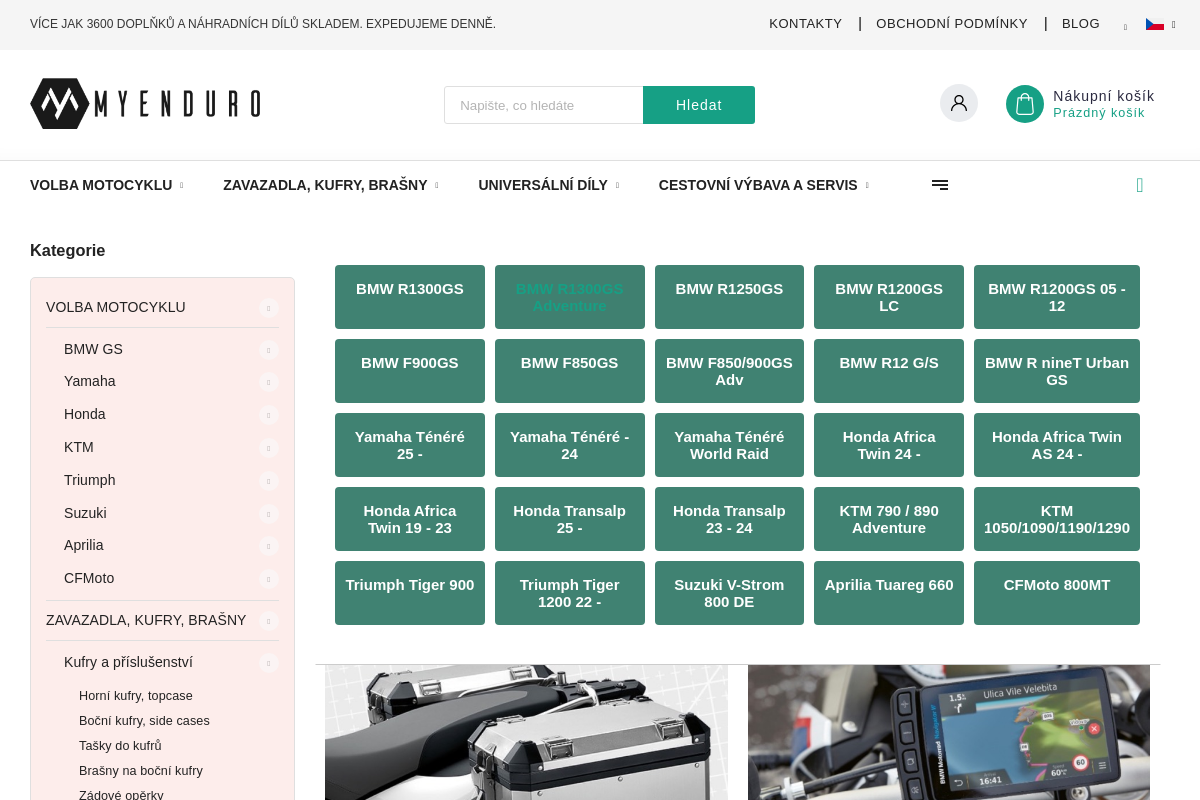The width and height of the screenshot is (1200, 800).
Task: Open Brašny na boční kufry link
Action: (141, 770)
